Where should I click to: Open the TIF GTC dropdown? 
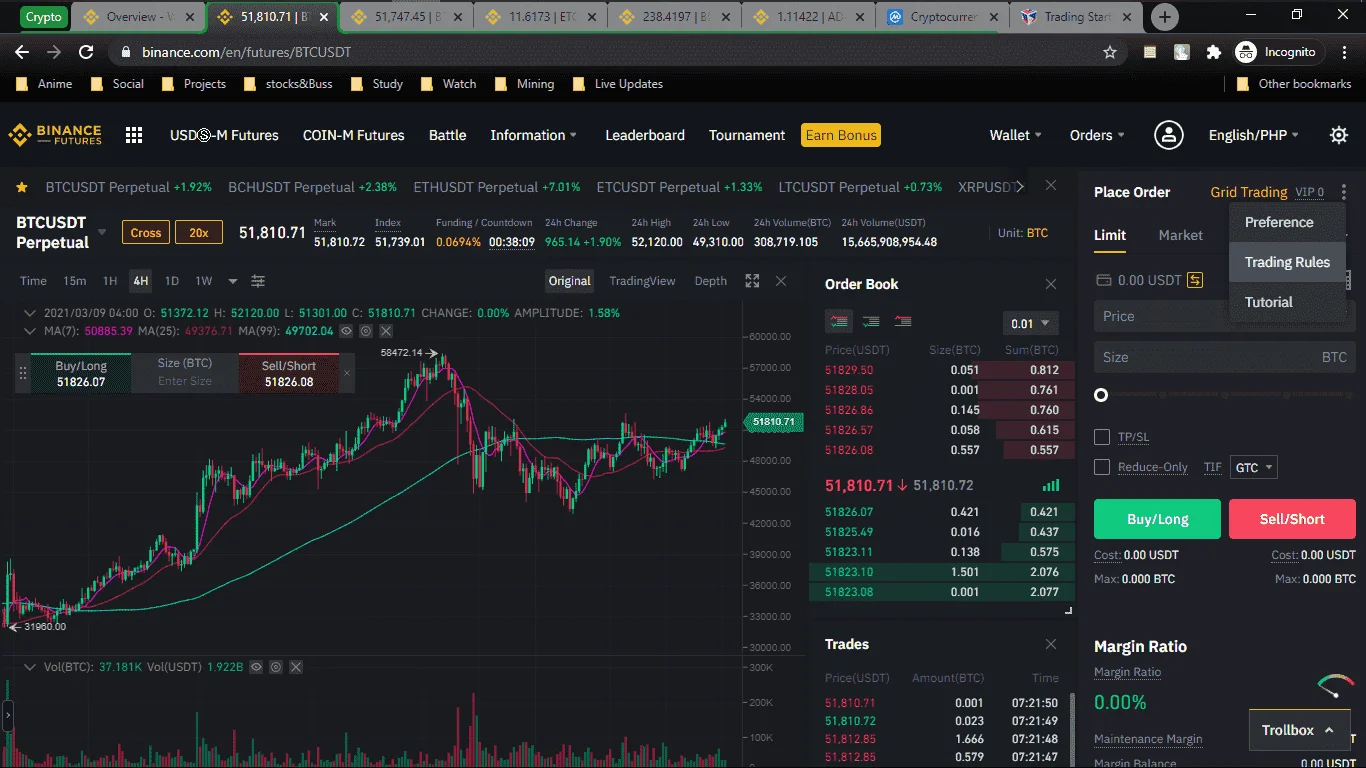coord(1254,467)
